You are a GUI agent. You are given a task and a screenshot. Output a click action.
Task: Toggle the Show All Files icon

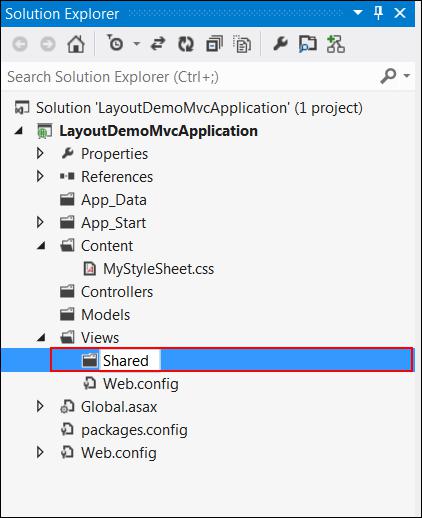[242, 44]
